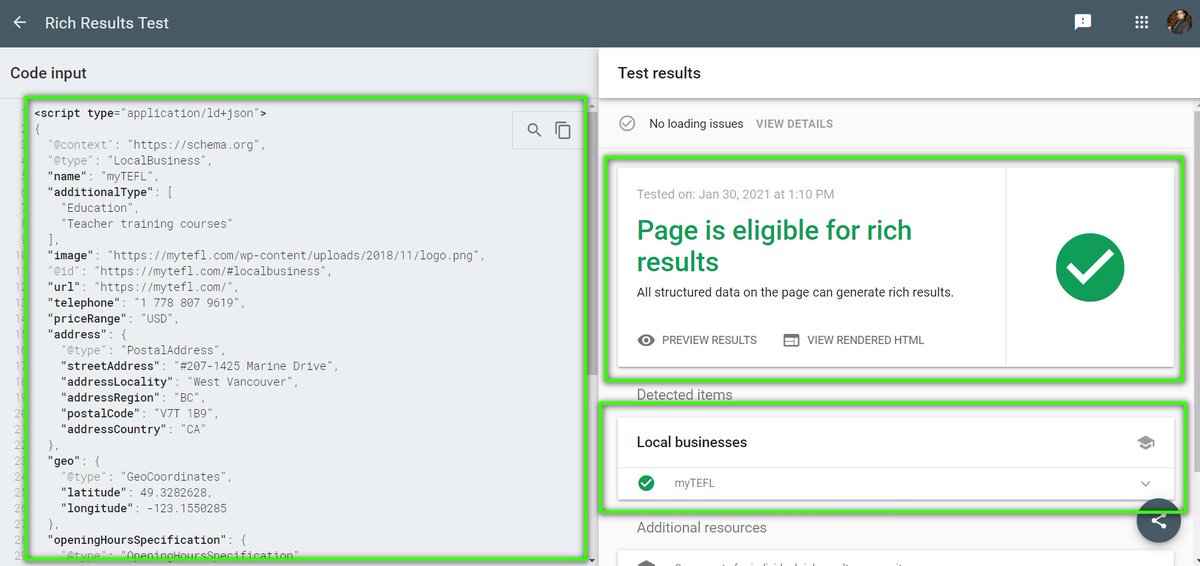1200x566 pixels.
Task: Click the browser window icon beside View Rendered HTML
Action: 791,340
